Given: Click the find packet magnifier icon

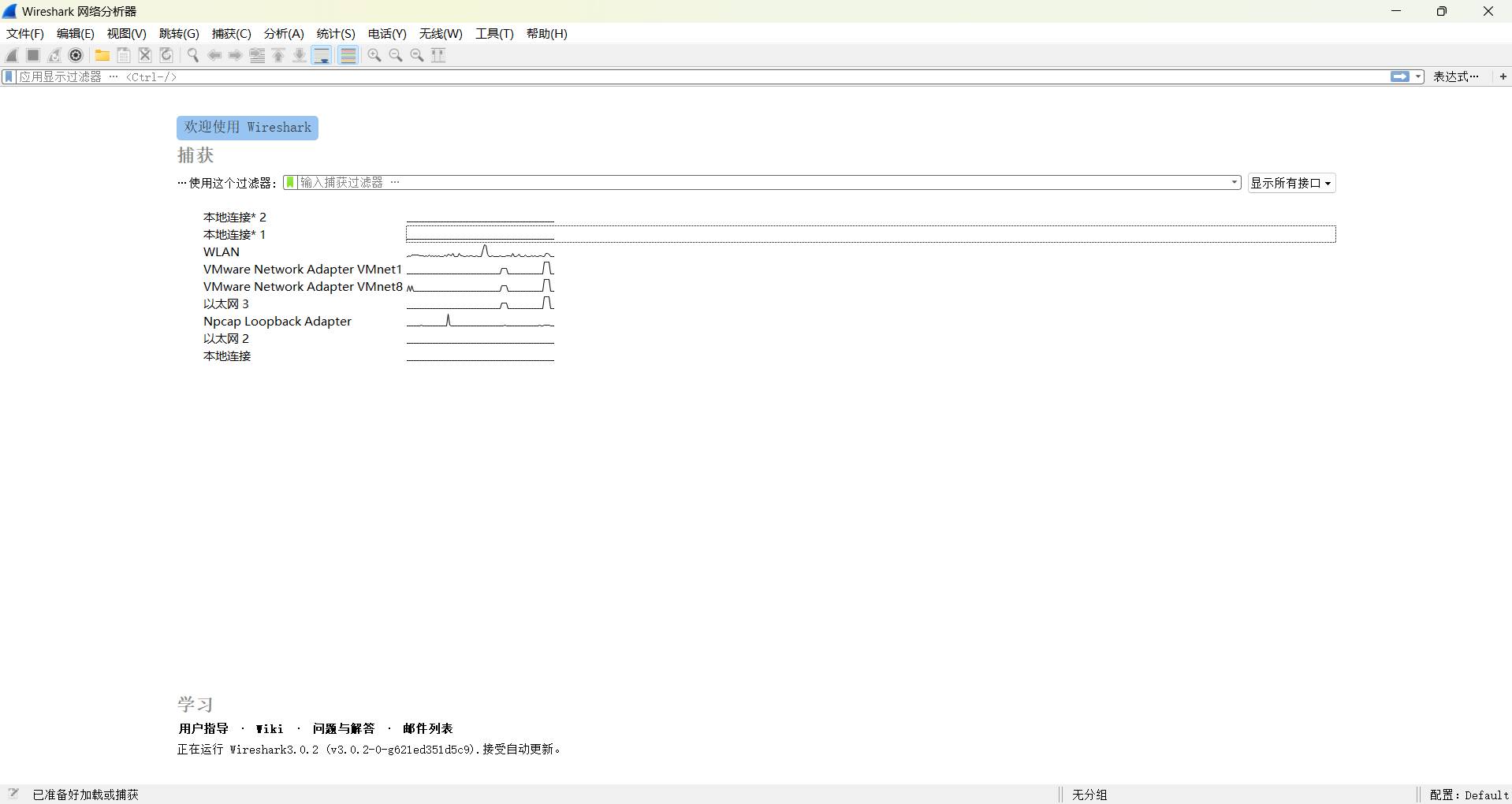Looking at the screenshot, I should [193, 55].
